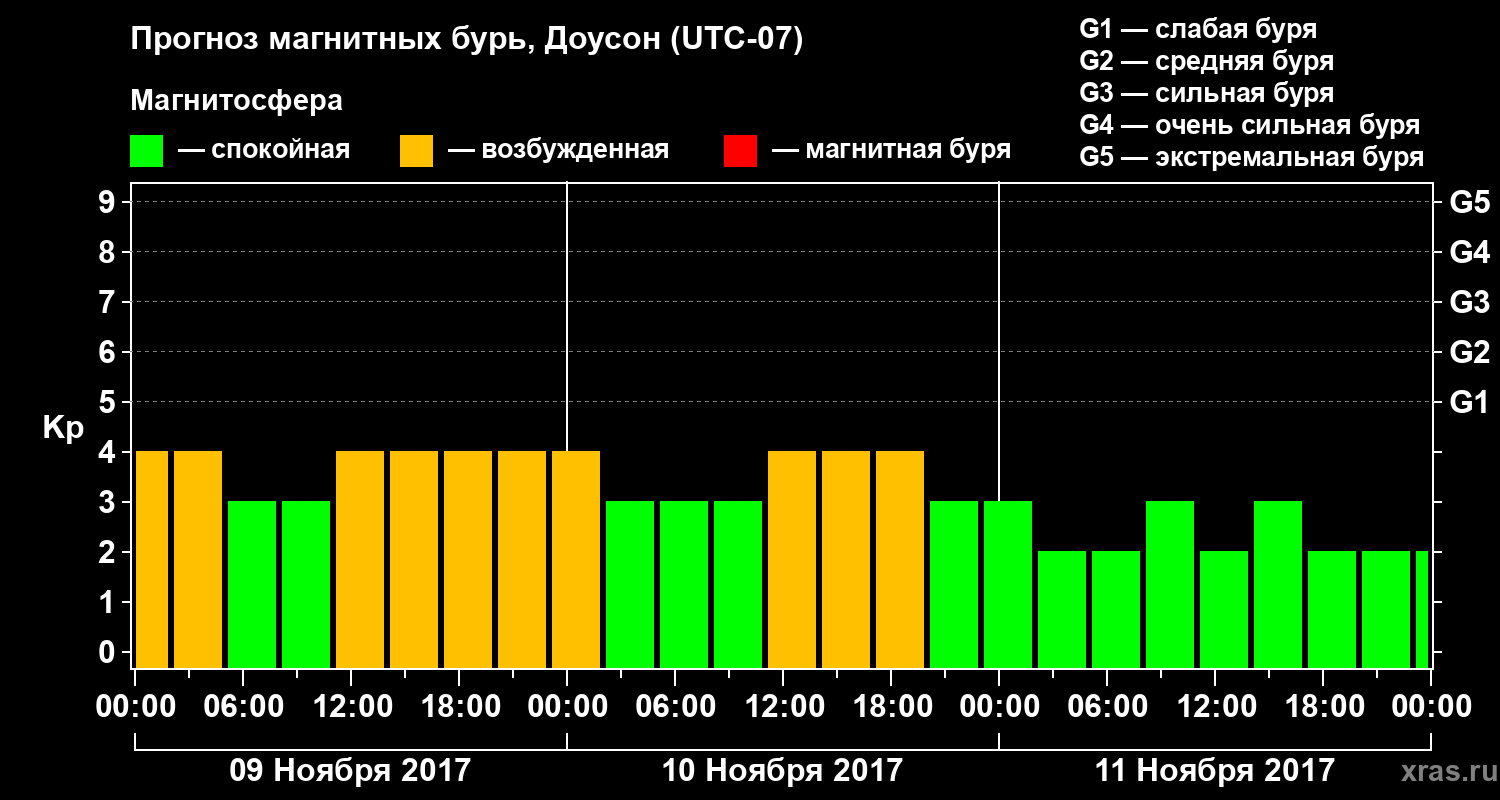
Task: Click the '09 Ноября 2017' date label
Action: (350, 770)
